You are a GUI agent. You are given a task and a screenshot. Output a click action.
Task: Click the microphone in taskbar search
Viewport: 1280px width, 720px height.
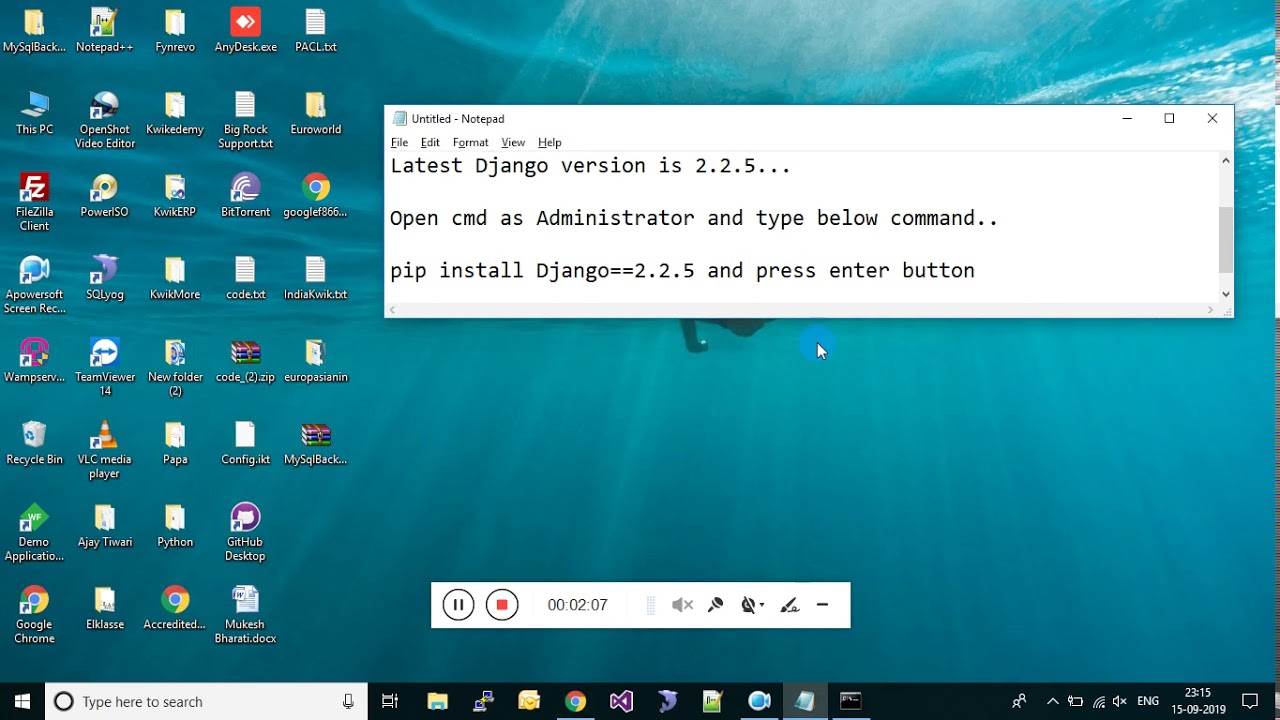click(x=348, y=701)
